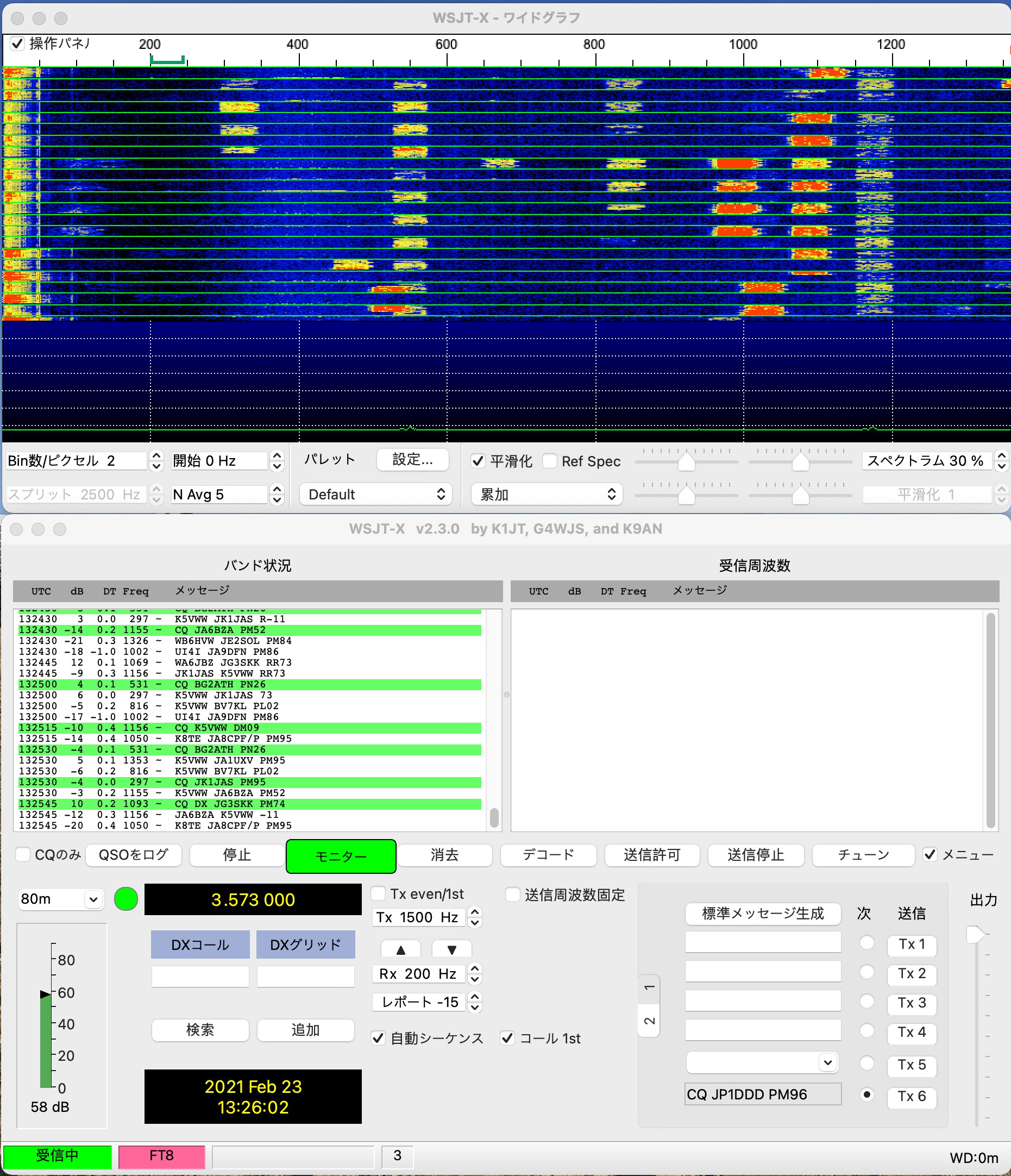Click the CQ DX JG3SKK PM74 message row

coord(250,804)
